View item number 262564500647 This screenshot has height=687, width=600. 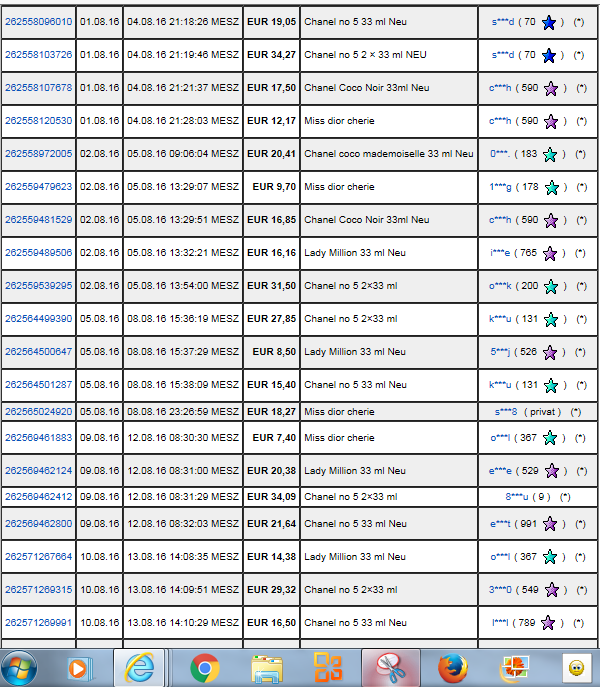pos(39,352)
